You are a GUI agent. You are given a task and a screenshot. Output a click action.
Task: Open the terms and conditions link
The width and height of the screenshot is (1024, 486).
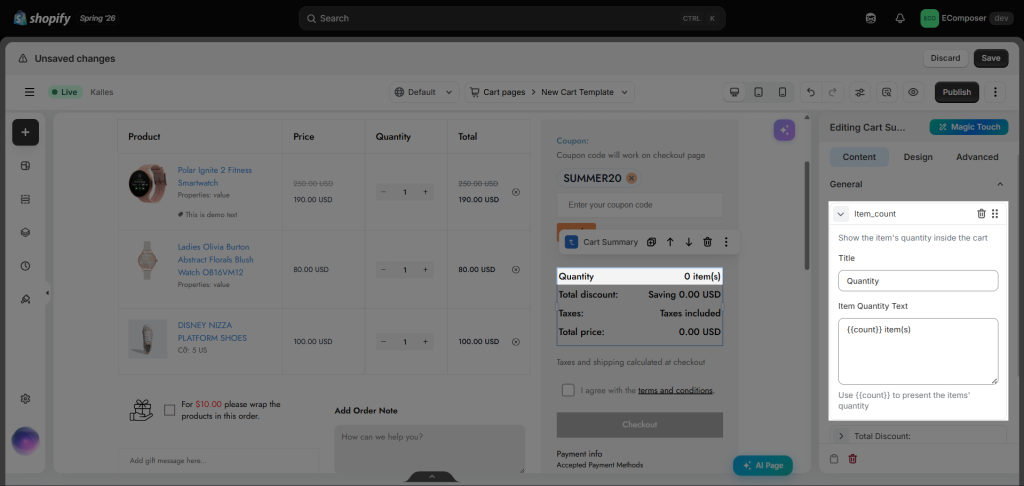(x=675, y=391)
